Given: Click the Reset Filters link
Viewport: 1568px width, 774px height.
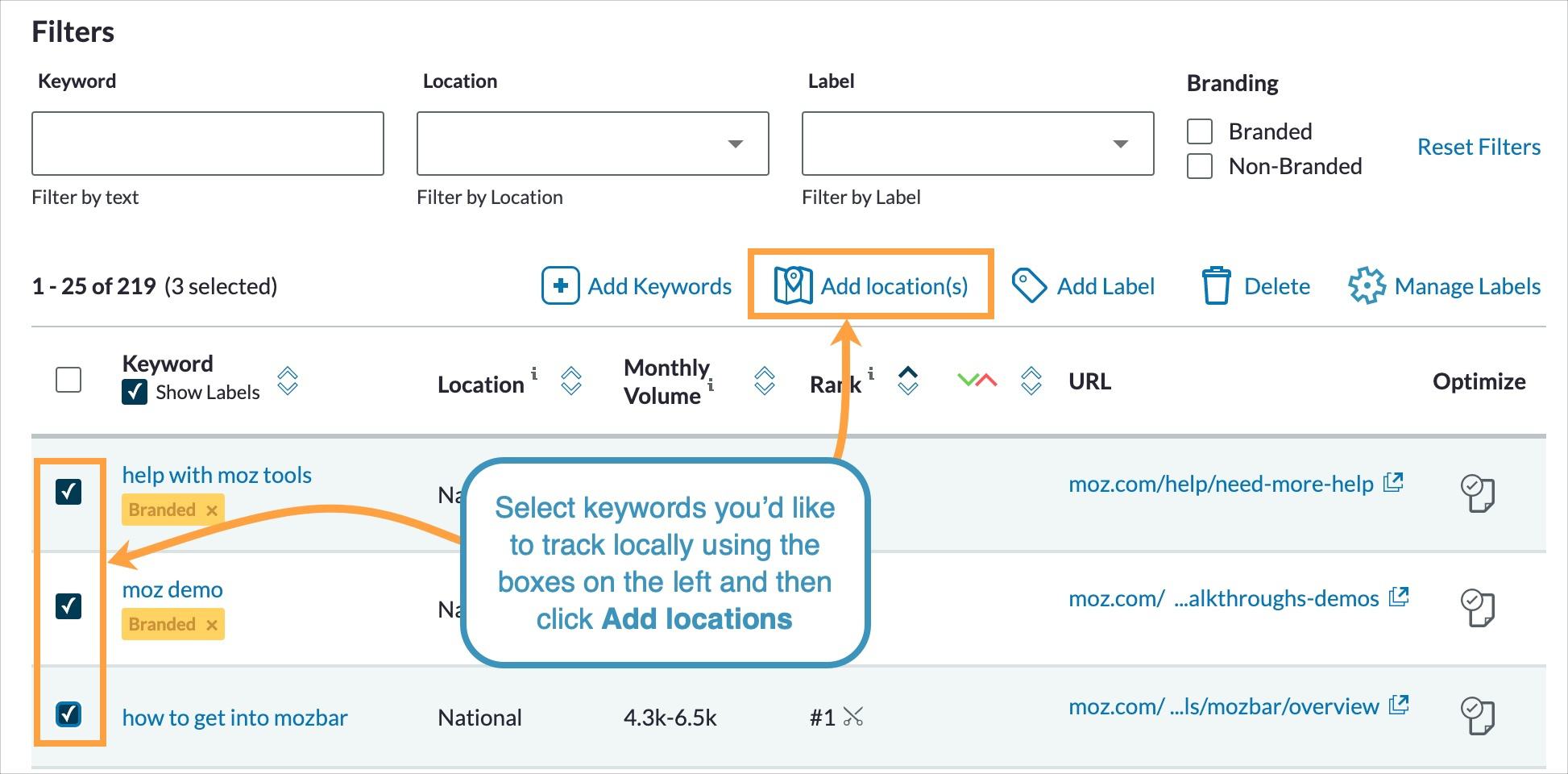Looking at the screenshot, I should (x=1479, y=146).
